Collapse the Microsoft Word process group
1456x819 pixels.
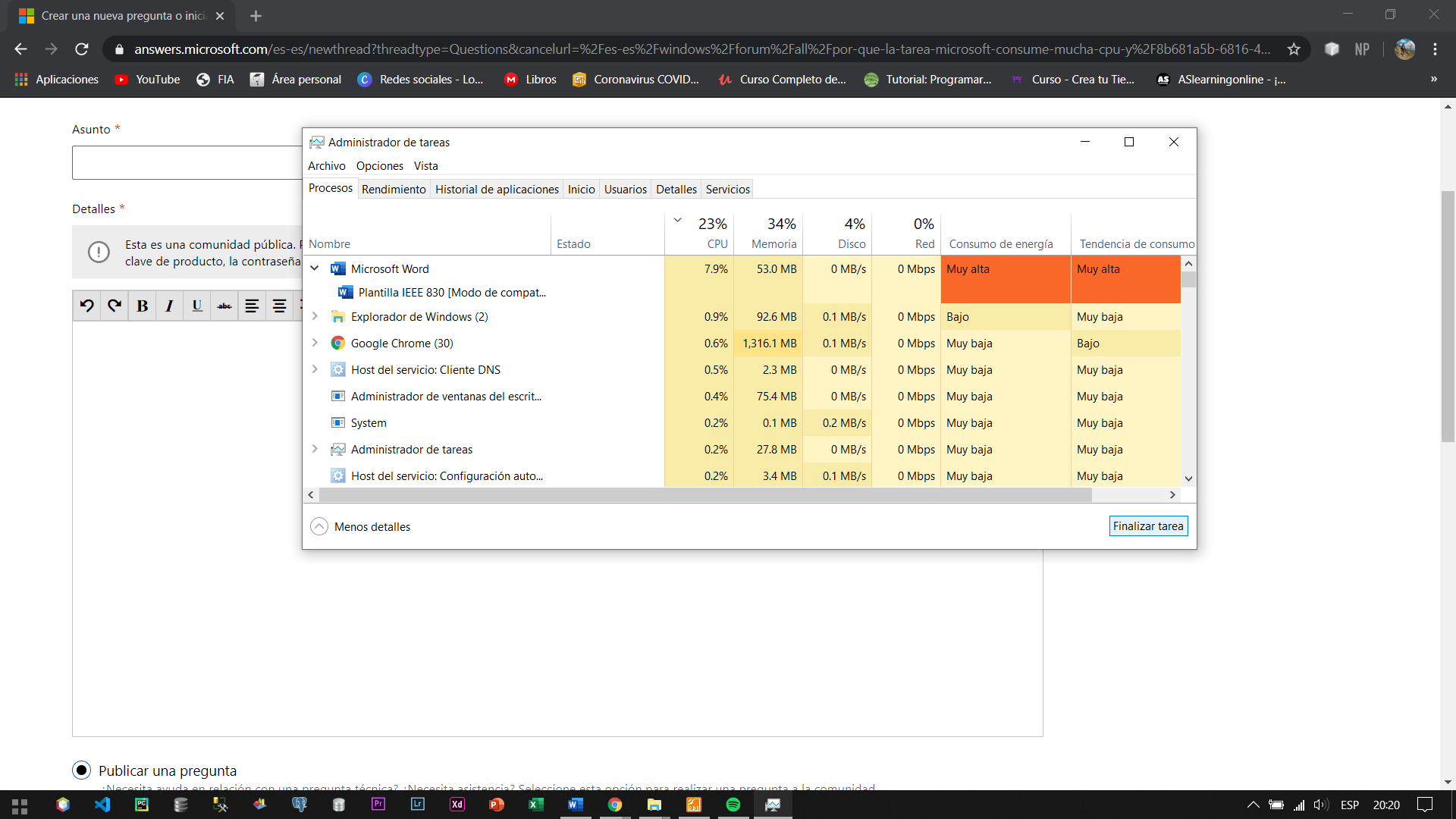click(314, 268)
